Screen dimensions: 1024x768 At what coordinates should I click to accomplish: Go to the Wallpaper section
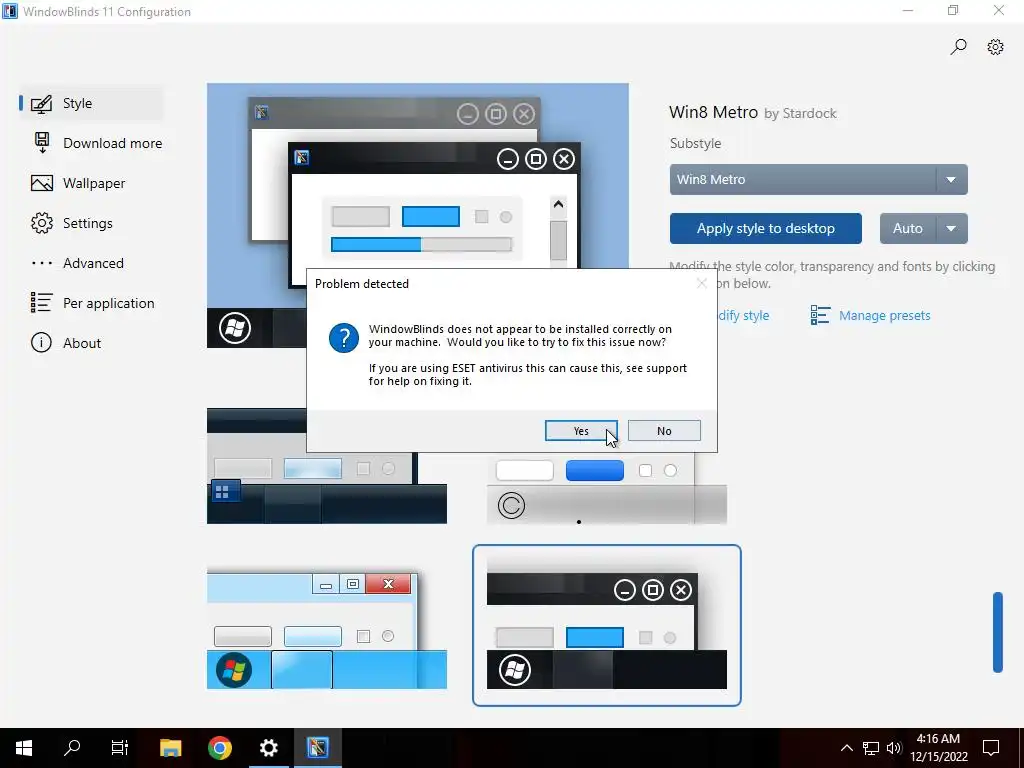pyautogui.click(x=91, y=183)
